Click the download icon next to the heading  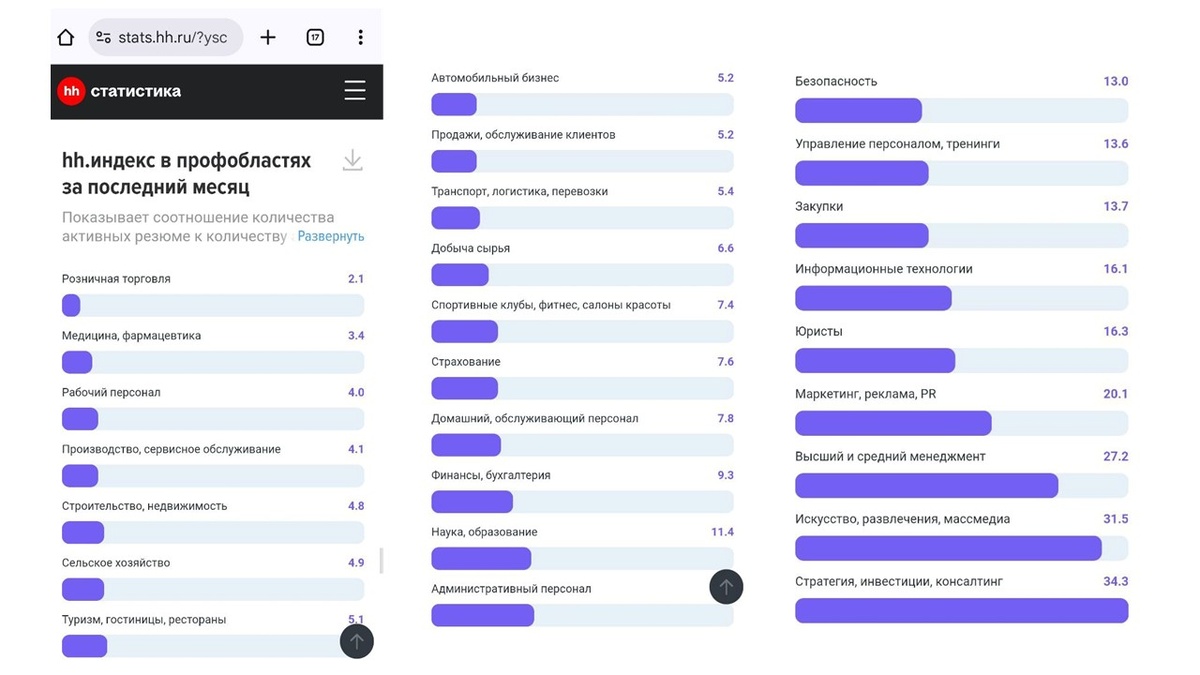point(352,160)
